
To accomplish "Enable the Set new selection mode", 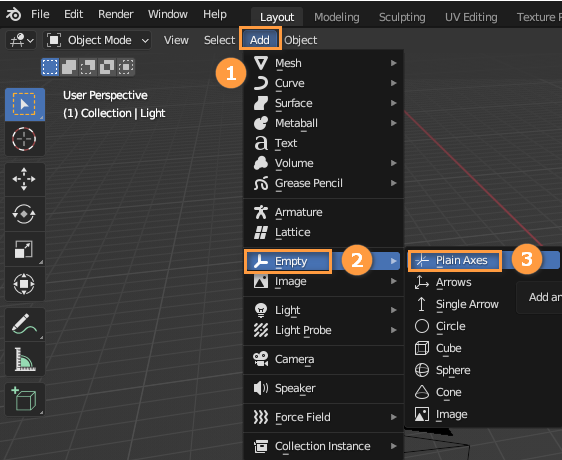I will [x=50, y=67].
